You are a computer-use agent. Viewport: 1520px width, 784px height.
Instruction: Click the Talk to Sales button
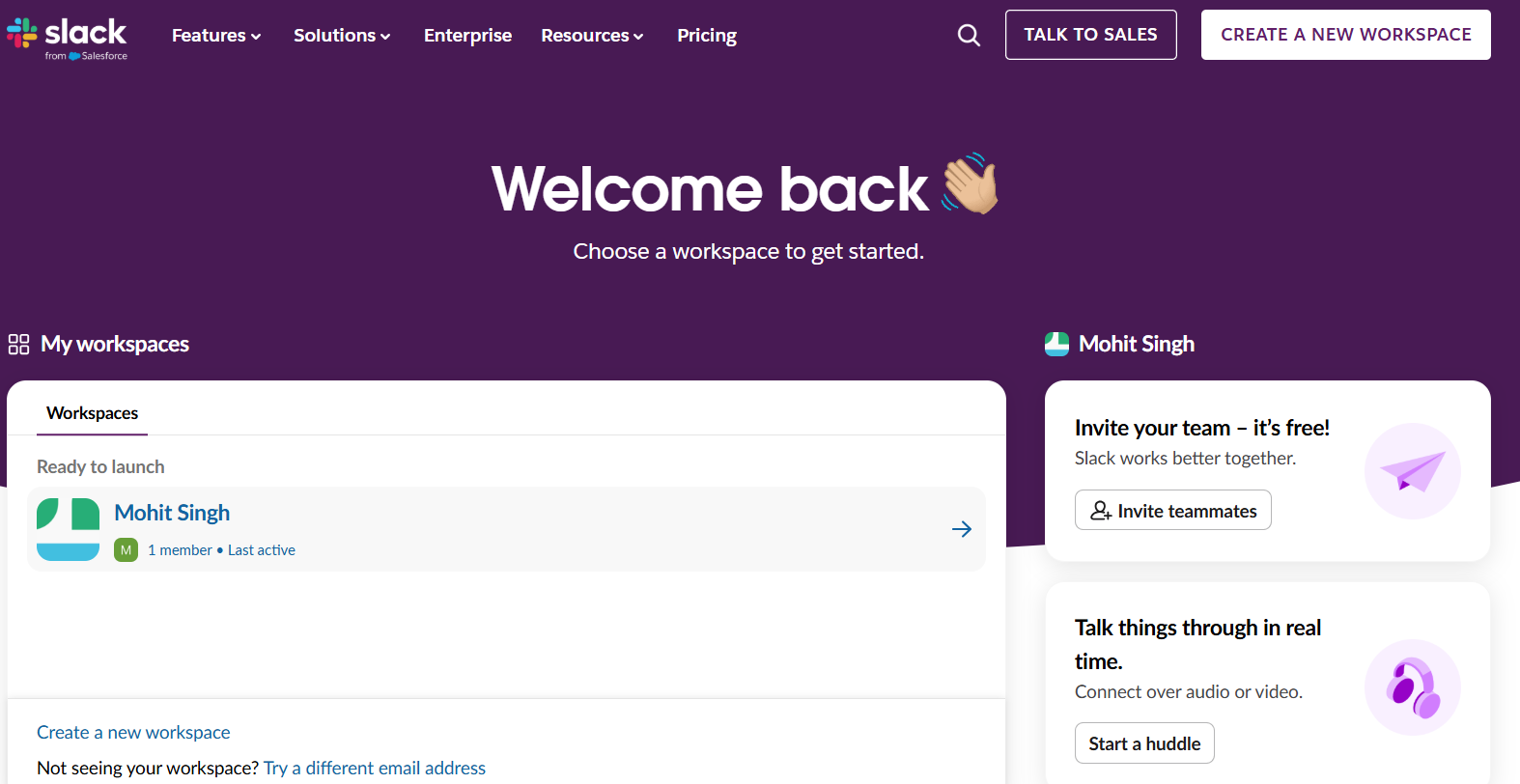pyautogui.click(x=1090, y=35)
